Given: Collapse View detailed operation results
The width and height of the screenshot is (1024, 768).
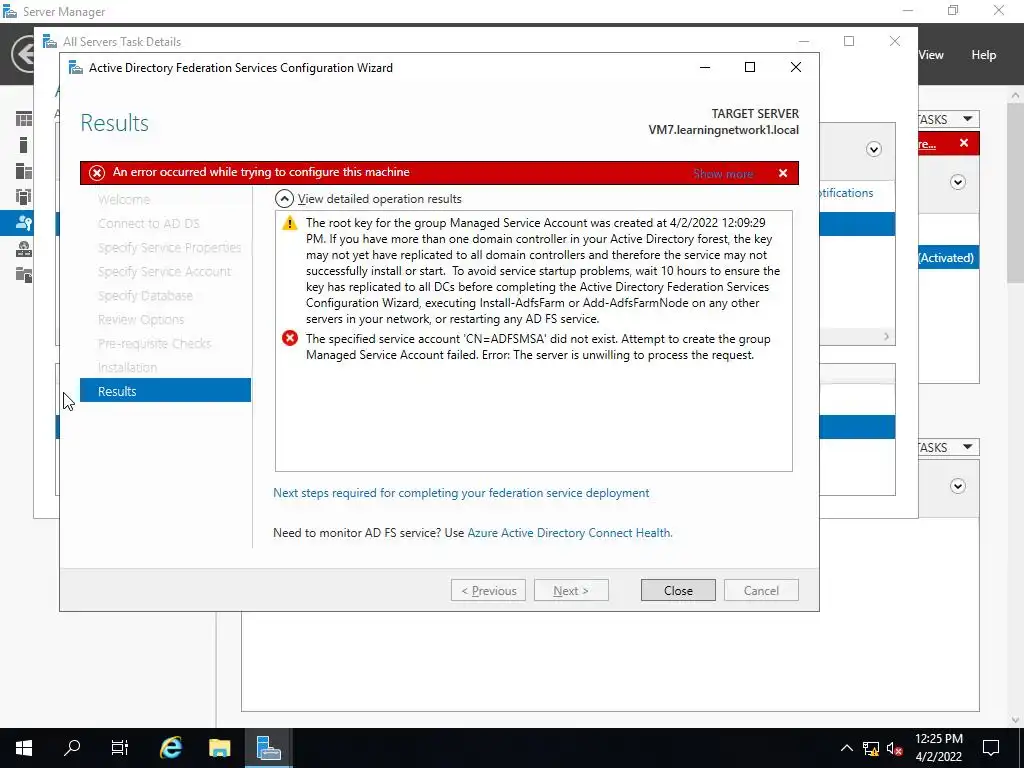Looking at the screenshot, I should 283,199.
